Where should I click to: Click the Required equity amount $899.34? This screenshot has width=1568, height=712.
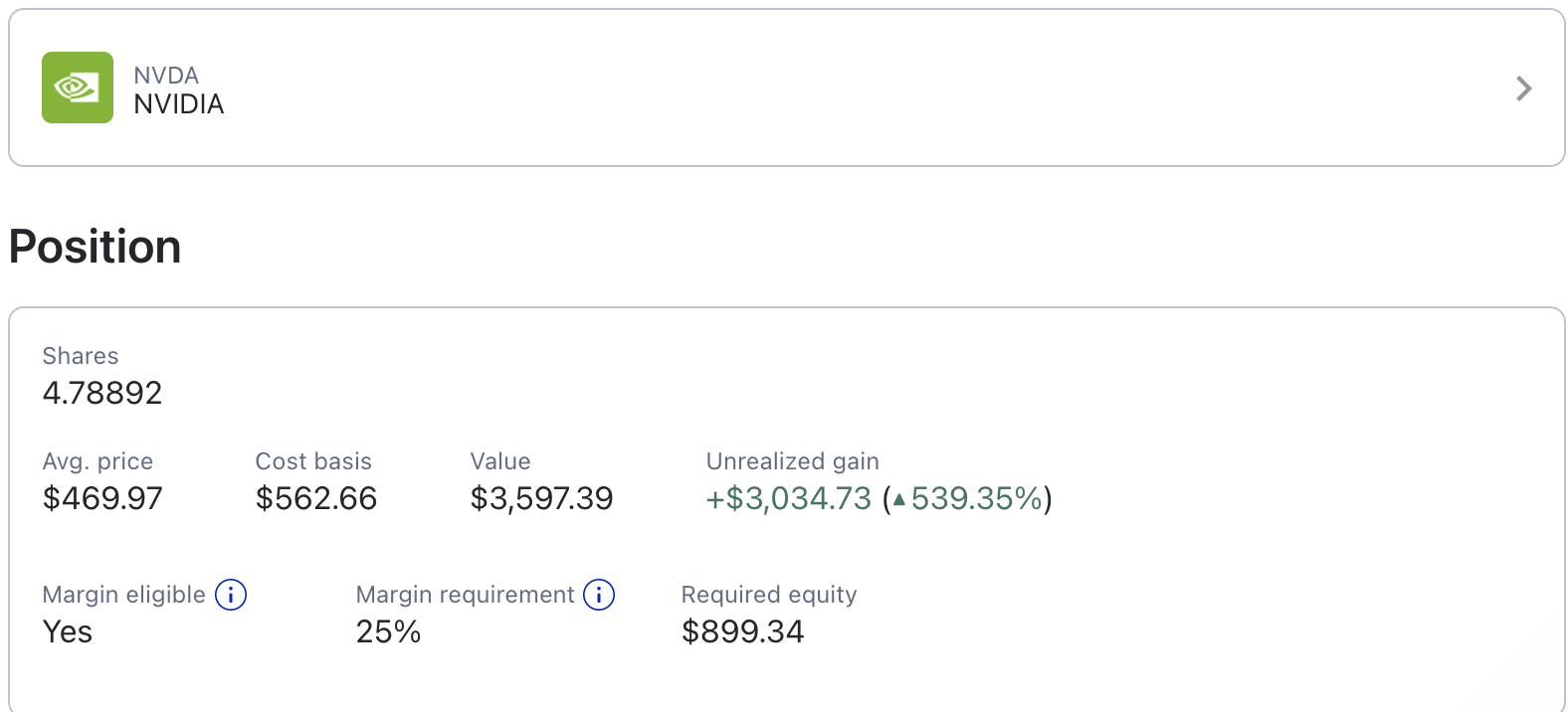(x=743, y=631)
